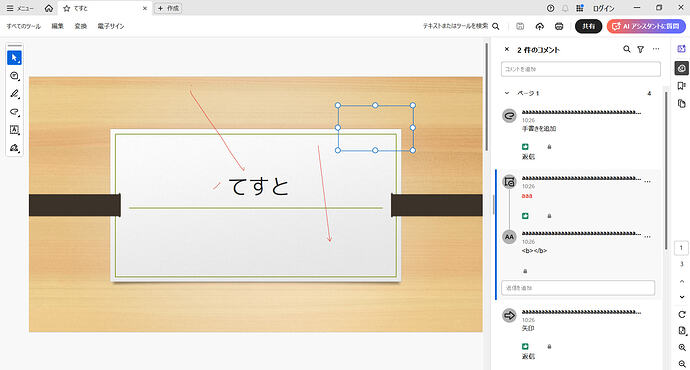Click the page number 1 box

coord(681,248)
